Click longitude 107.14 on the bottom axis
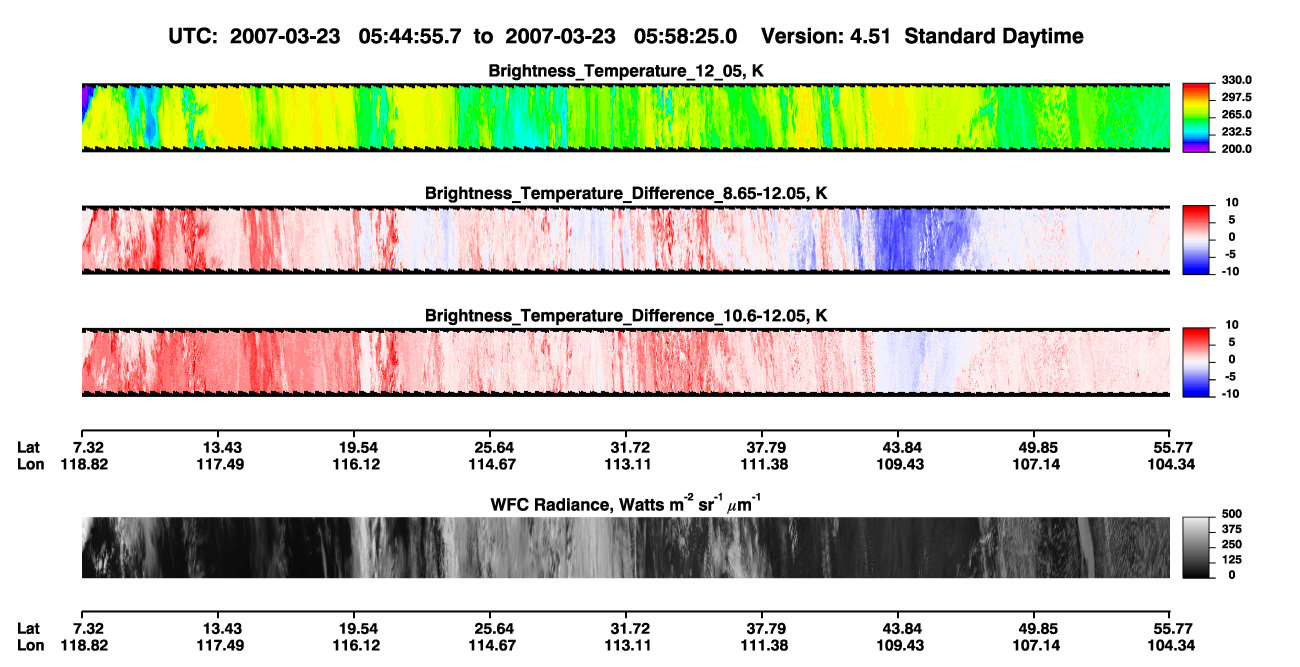 (1037, 646)
